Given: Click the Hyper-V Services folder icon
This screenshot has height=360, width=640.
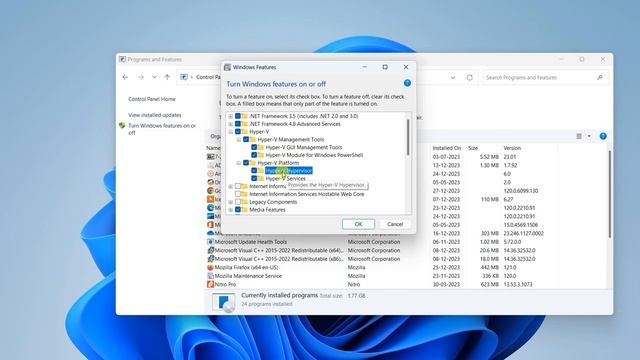Looking at the screenshot, I should (261, 178).
